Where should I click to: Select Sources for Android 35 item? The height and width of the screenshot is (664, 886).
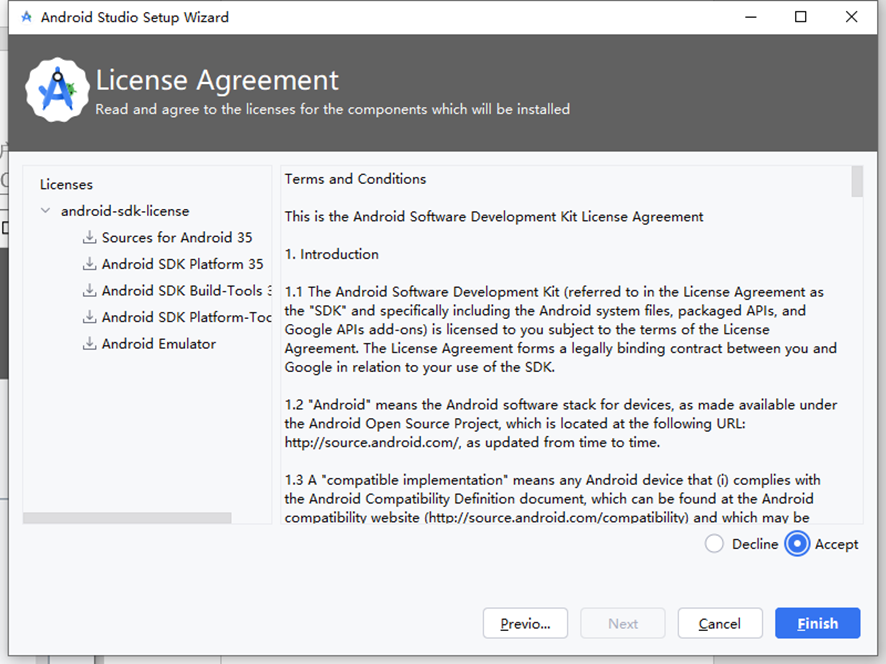tap(177, 237)
